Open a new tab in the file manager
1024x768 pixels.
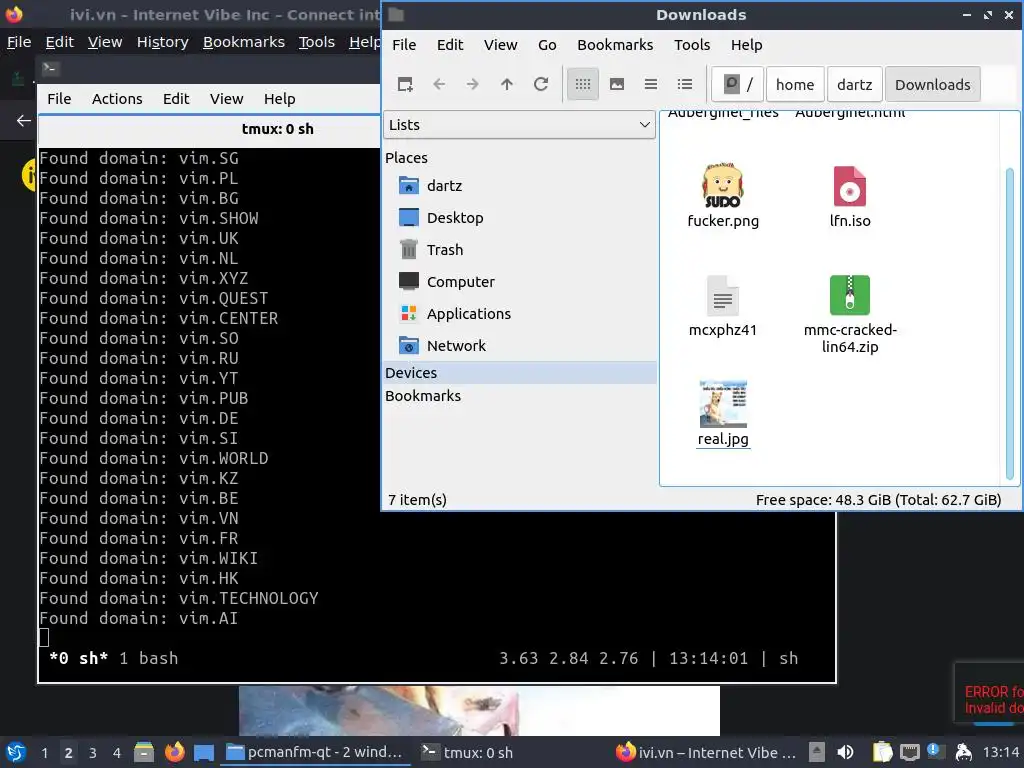tap(405, 84)
